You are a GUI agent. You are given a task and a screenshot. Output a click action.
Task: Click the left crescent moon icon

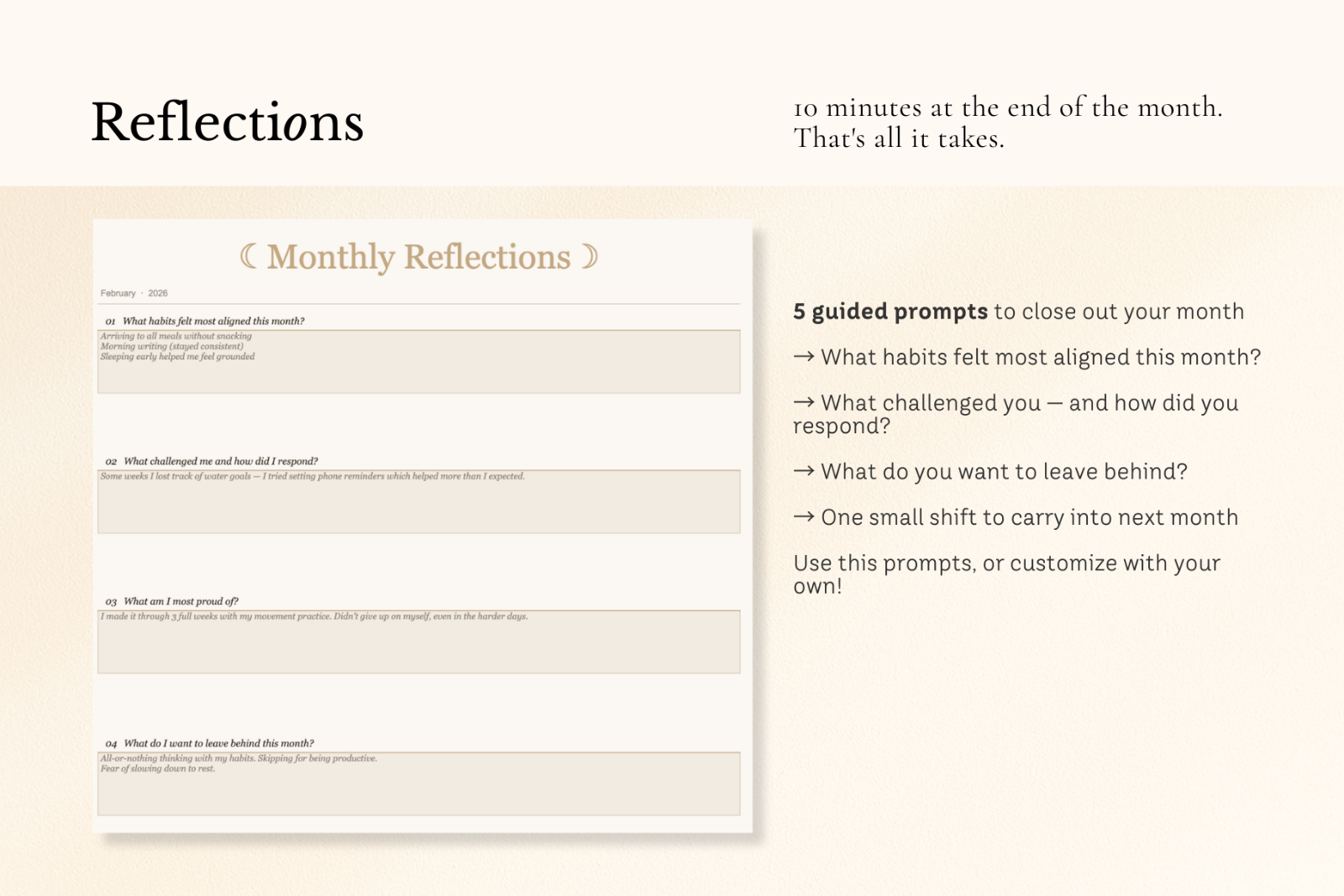pyautogui.click(x=249, y=256)
